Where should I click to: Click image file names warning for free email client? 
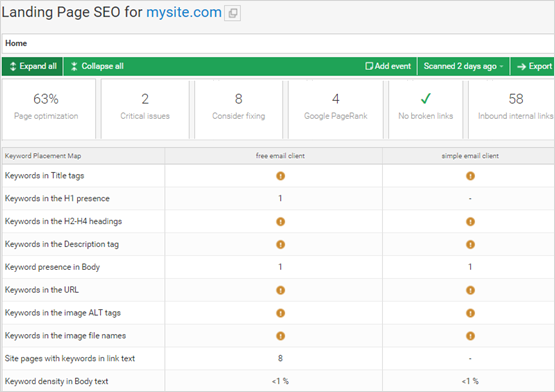click(x=280, y=336)
